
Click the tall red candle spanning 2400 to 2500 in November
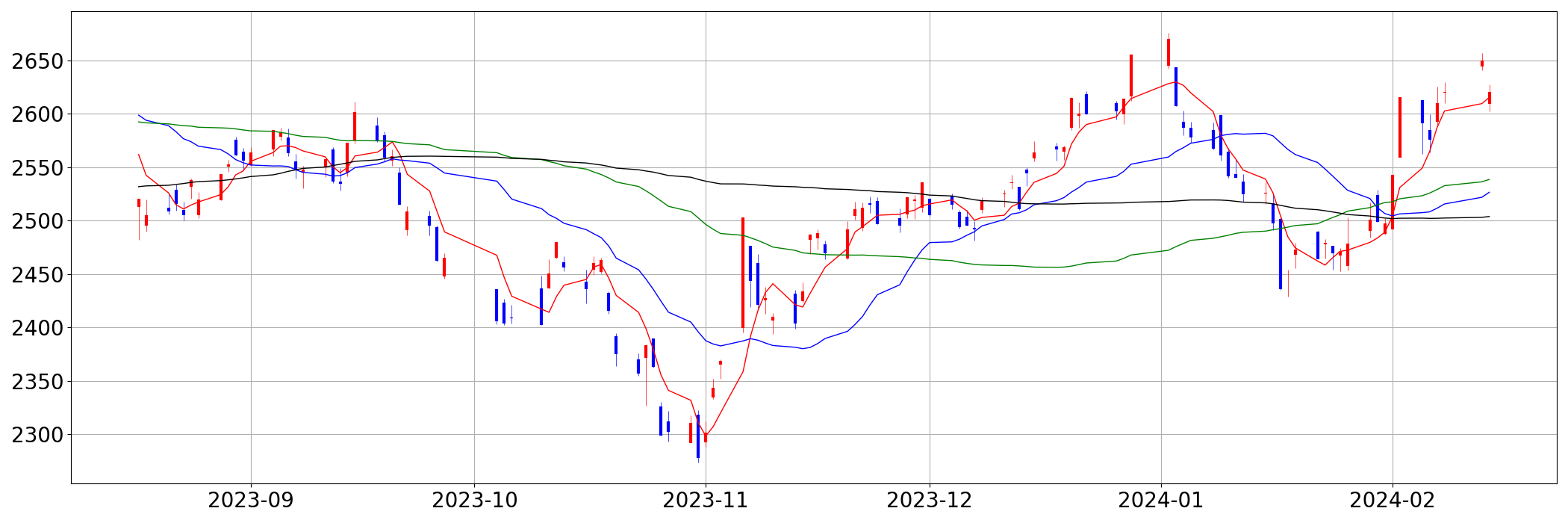(x=743, y=273)
